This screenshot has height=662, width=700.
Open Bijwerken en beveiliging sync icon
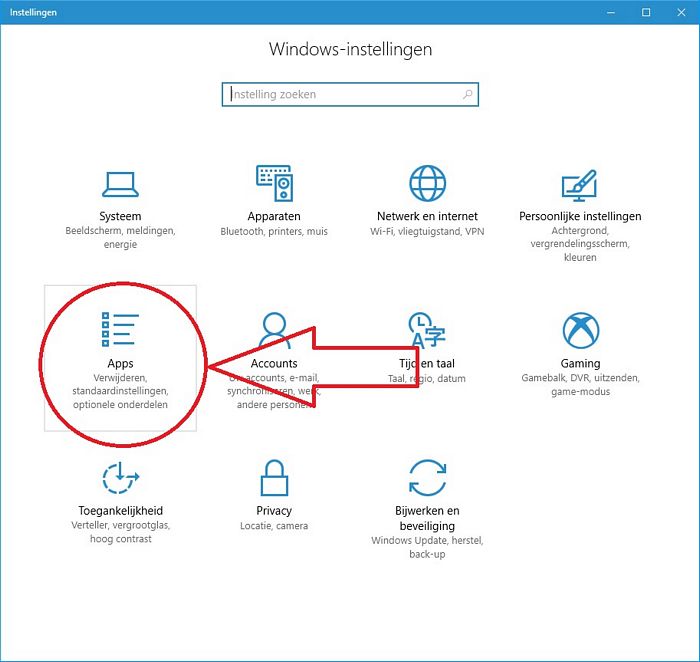[427, 478]
